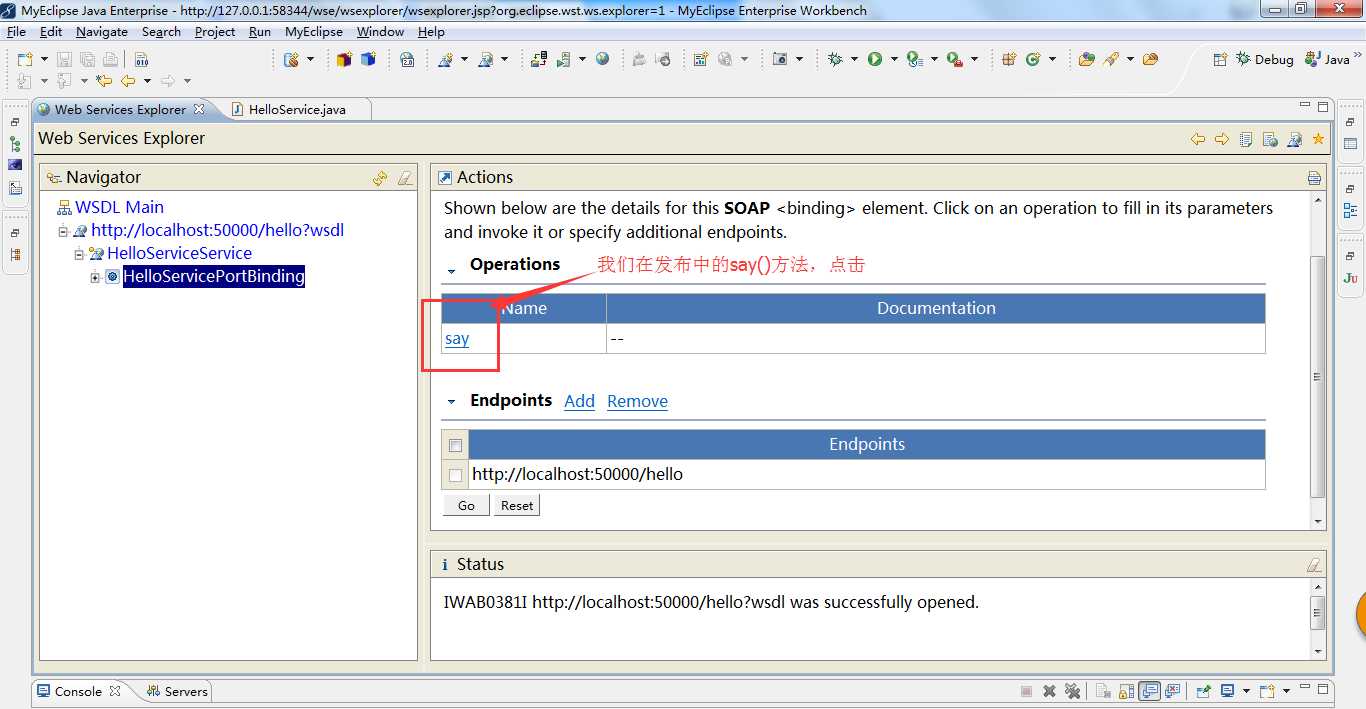Open the WSDL page icon in explorer toolbar

(1294, 139)
